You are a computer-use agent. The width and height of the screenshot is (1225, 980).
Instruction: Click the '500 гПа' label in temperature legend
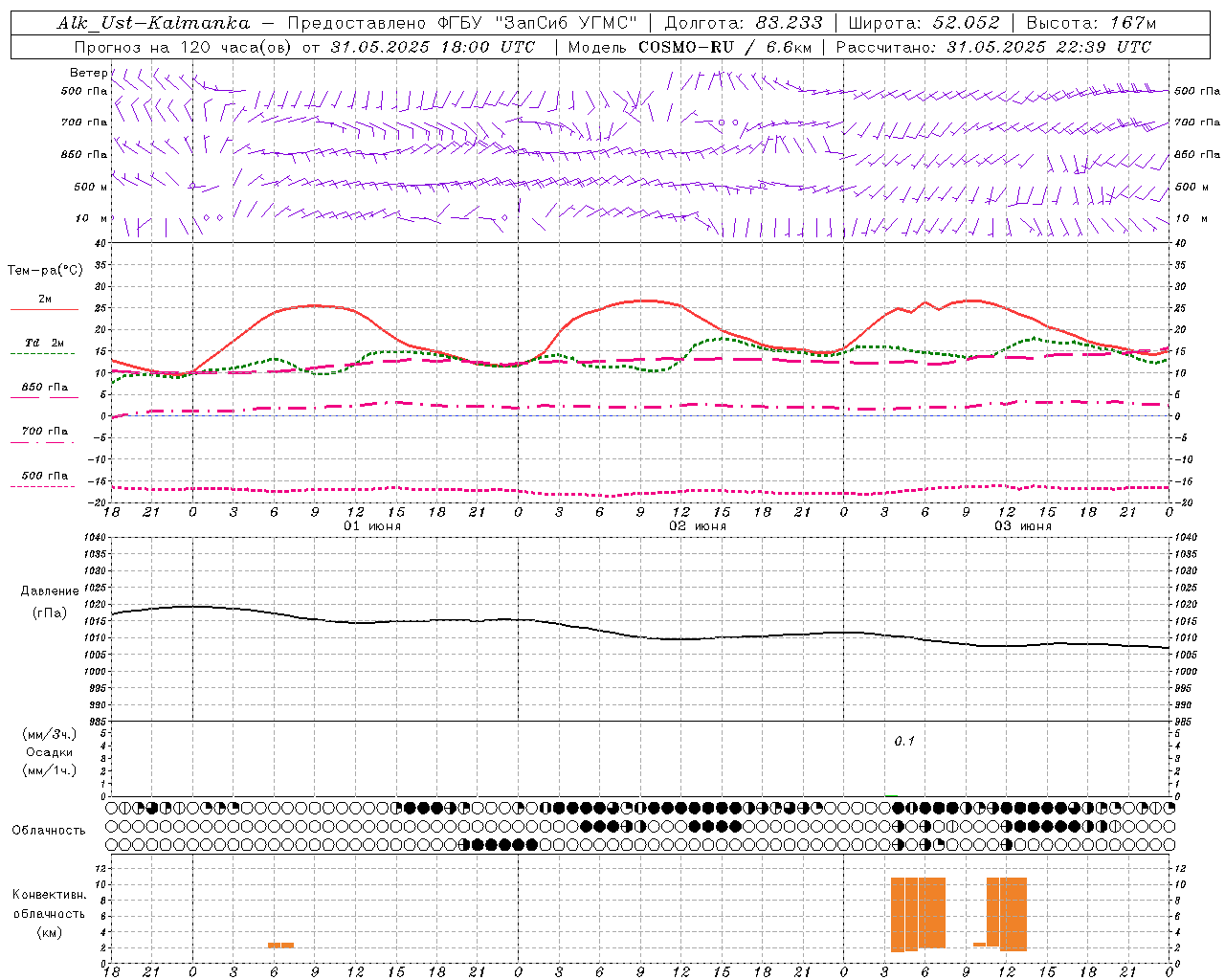point(45,476)
